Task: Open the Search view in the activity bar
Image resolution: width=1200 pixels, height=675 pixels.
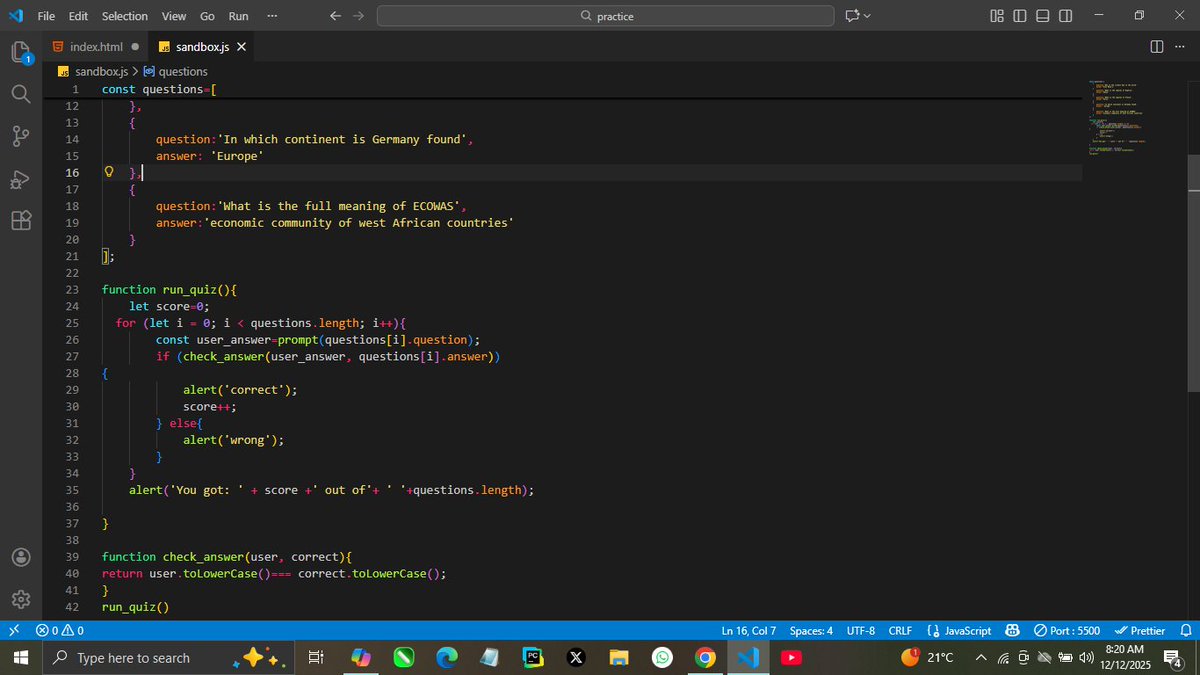Action: point(21,94)
